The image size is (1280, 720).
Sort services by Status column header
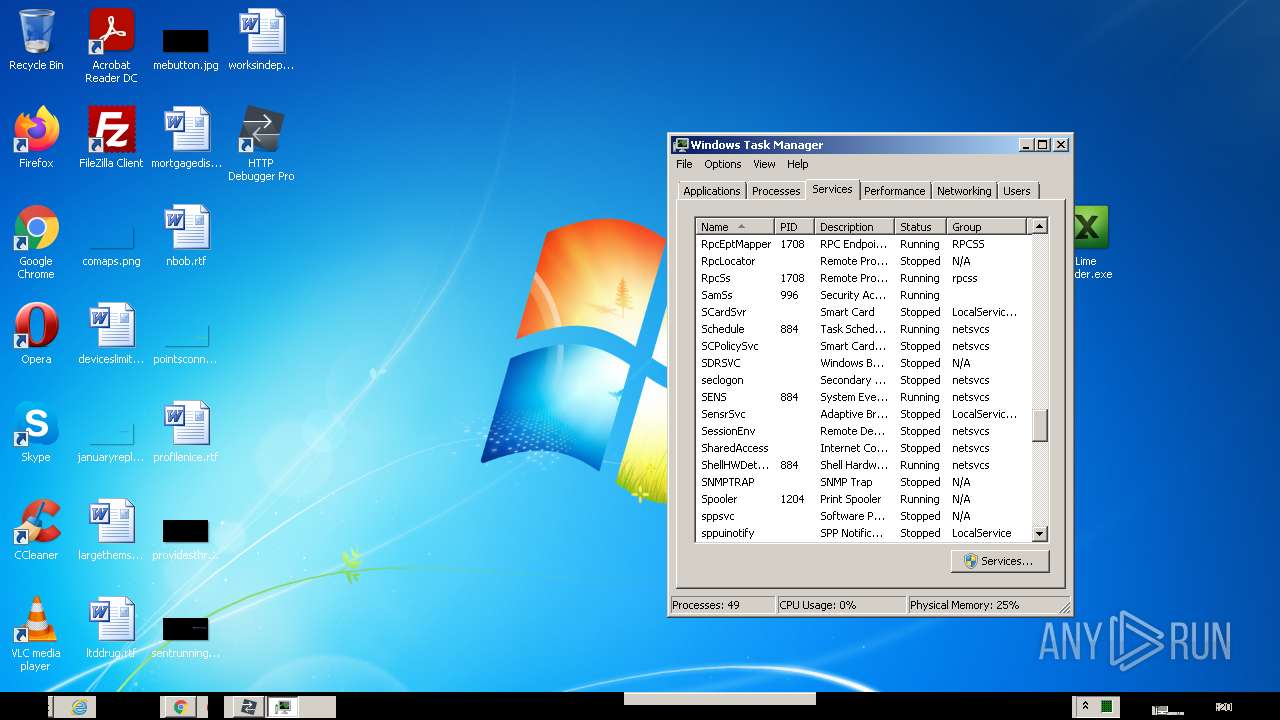point(921,227)
